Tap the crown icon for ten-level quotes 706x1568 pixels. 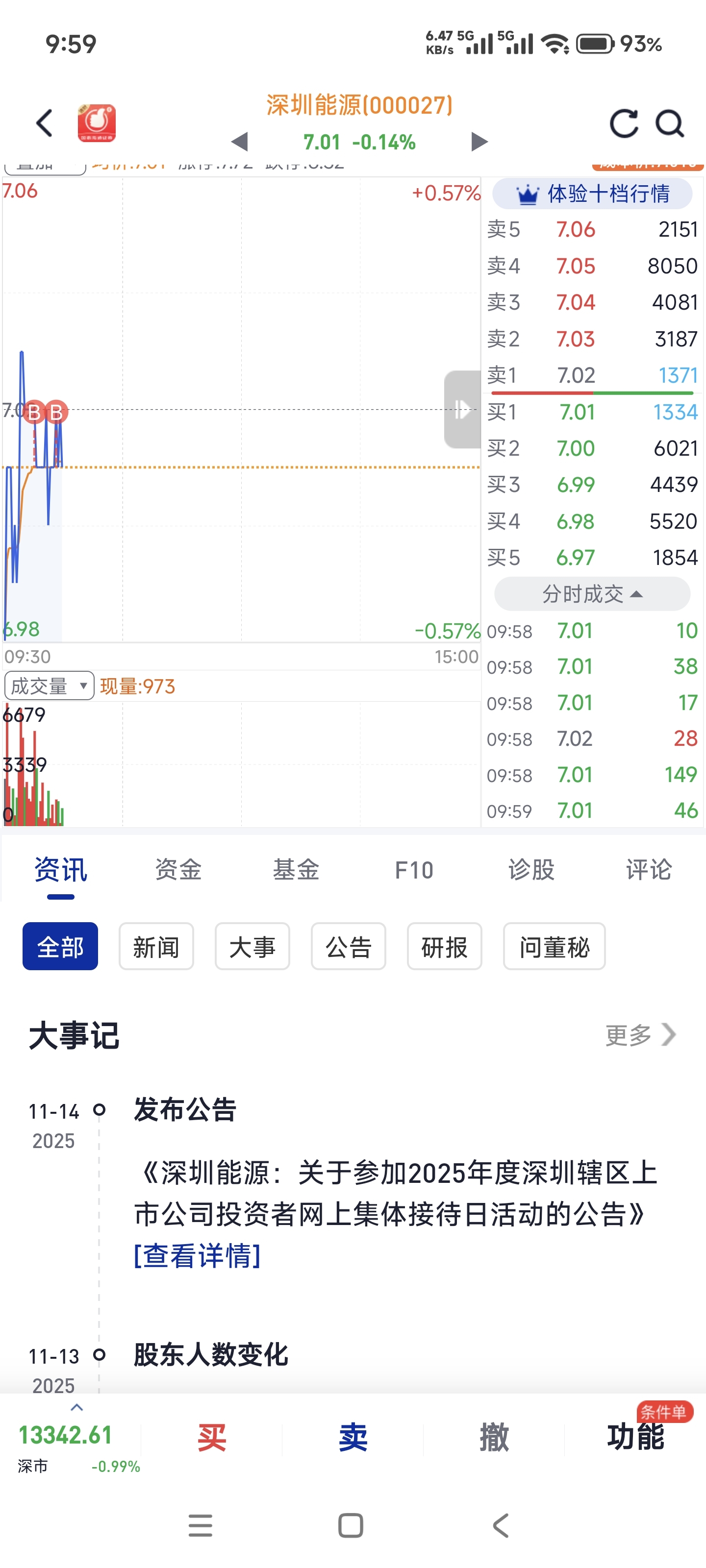[528, 194]
